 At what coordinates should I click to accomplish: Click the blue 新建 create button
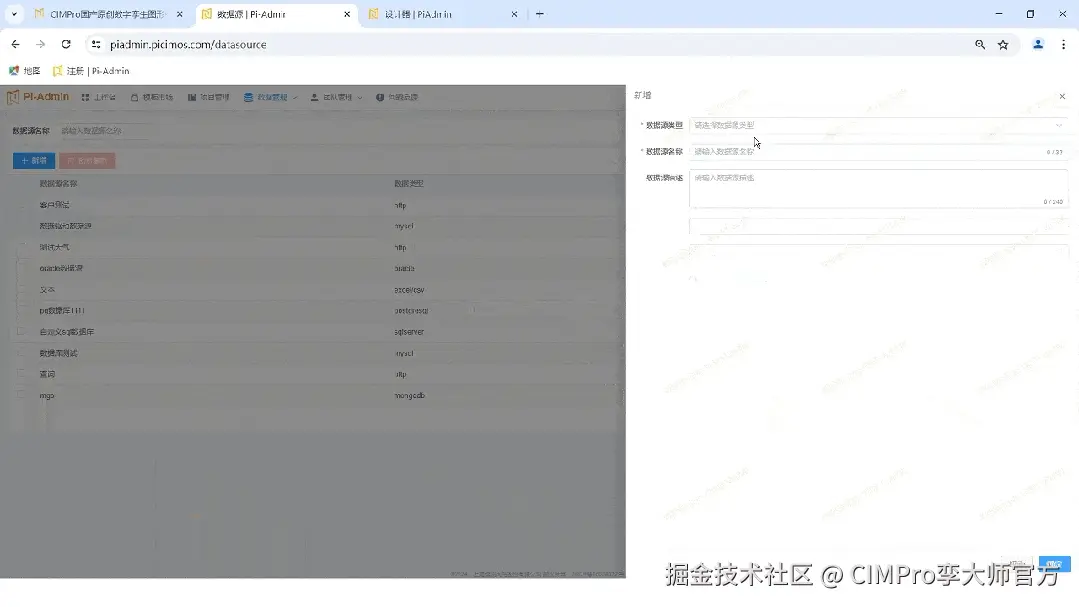pyautogui.click(x=33, y=159)
